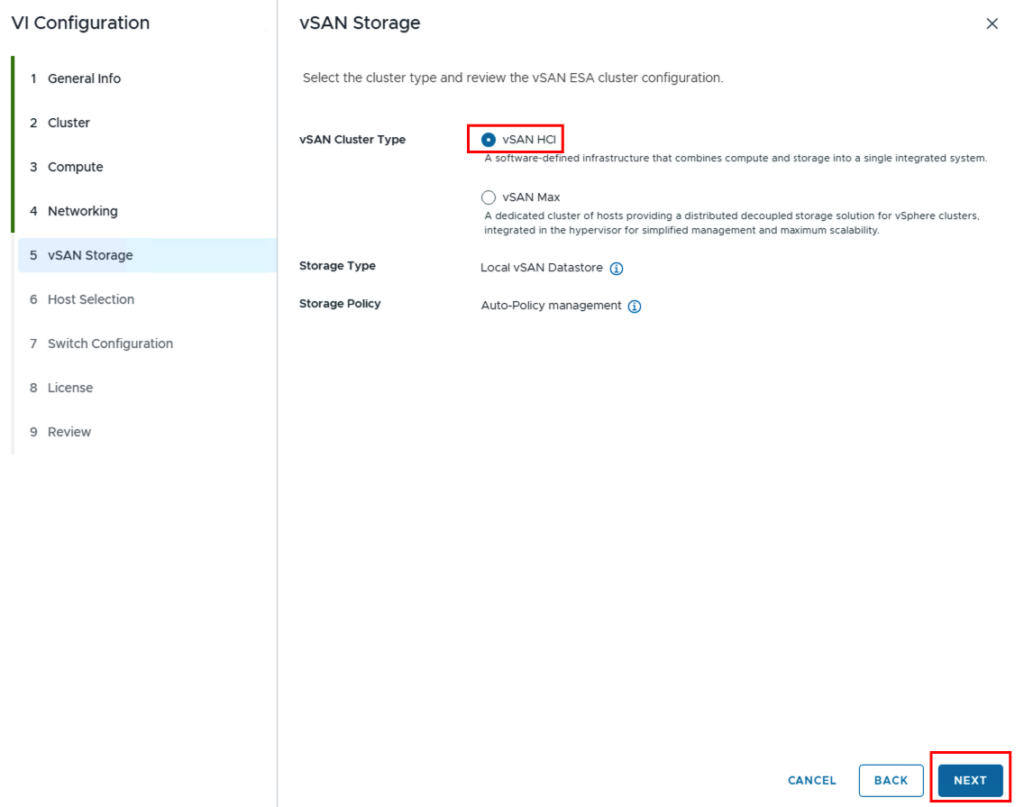Select step 5 vSAN Storage
Screen dimensions: 1024x807
(x=147, y=255)
